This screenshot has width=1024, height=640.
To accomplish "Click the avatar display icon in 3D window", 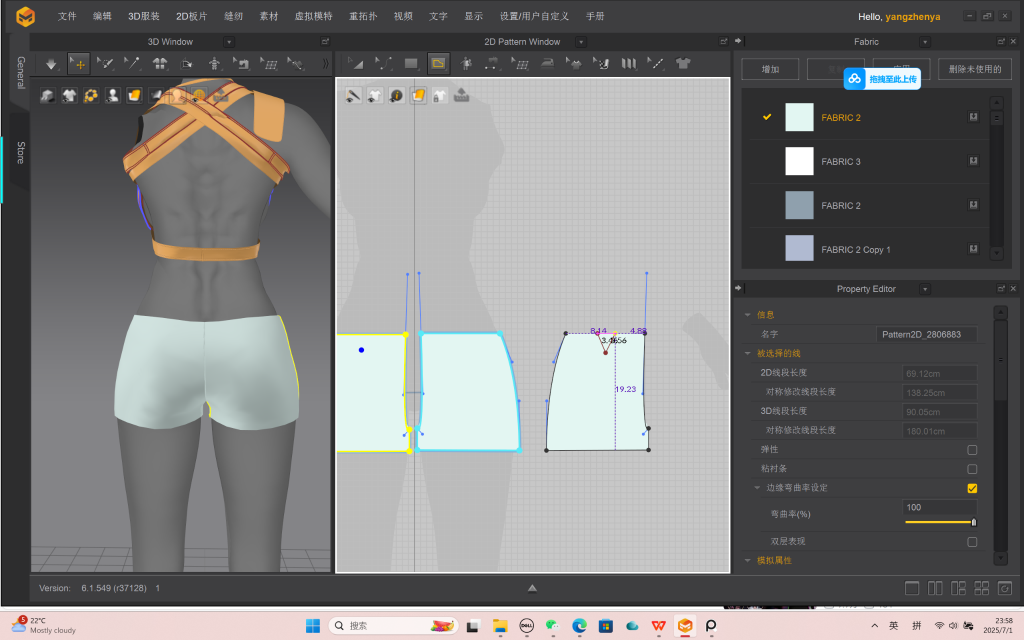I will coord(112,96).
